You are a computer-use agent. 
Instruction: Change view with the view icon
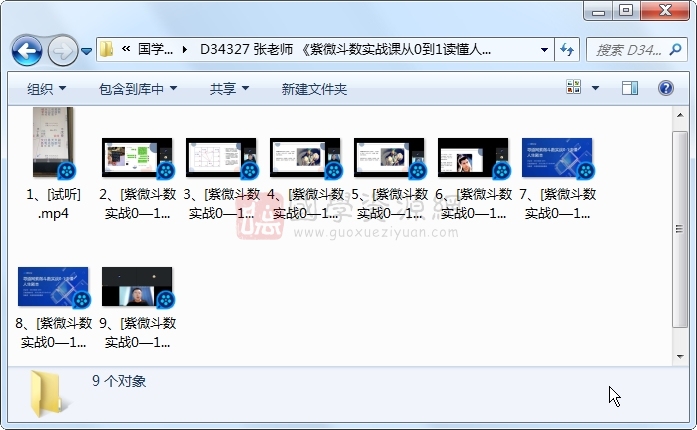coord(573,87)
